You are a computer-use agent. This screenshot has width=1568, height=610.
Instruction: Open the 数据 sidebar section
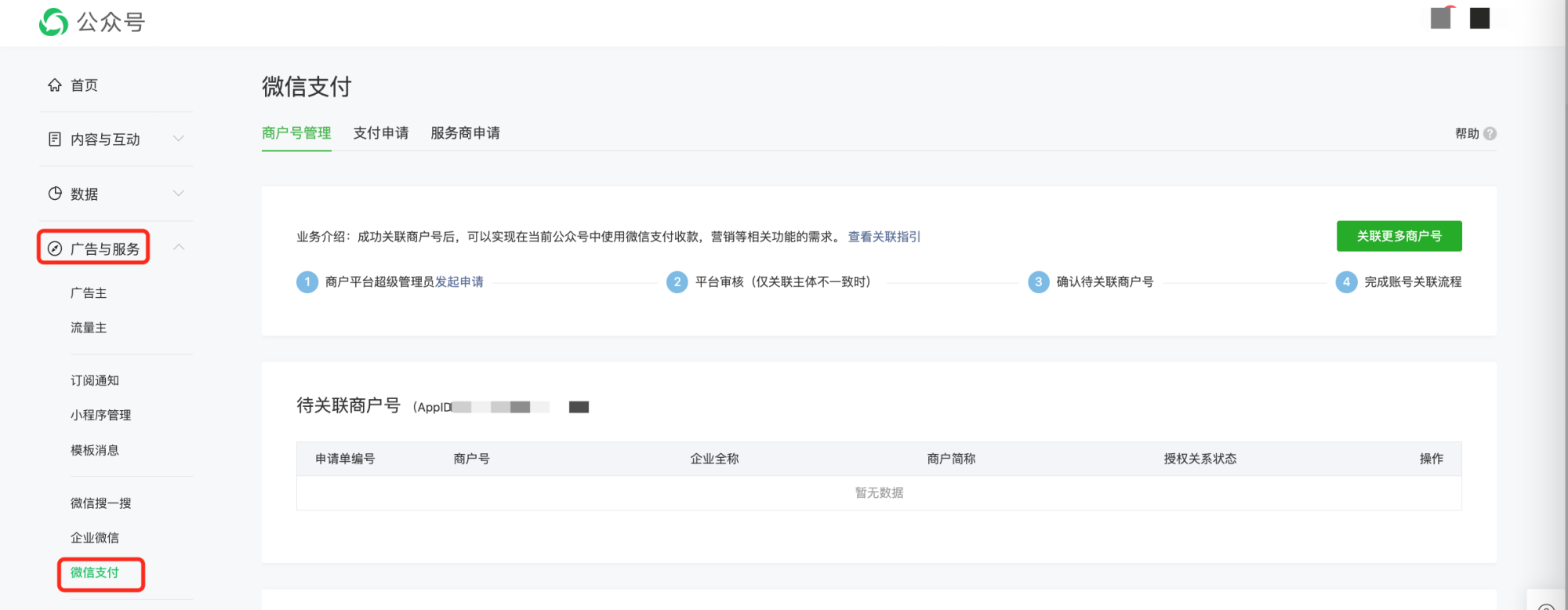84,194
